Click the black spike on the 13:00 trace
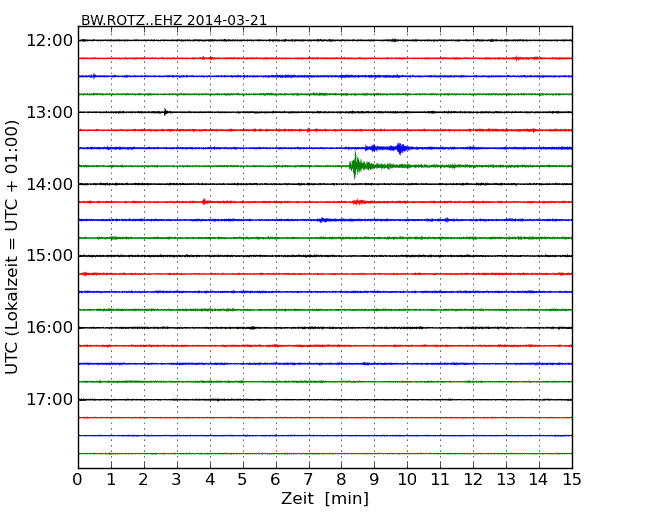This screenshot has width=650, height=520. [165, 112]
